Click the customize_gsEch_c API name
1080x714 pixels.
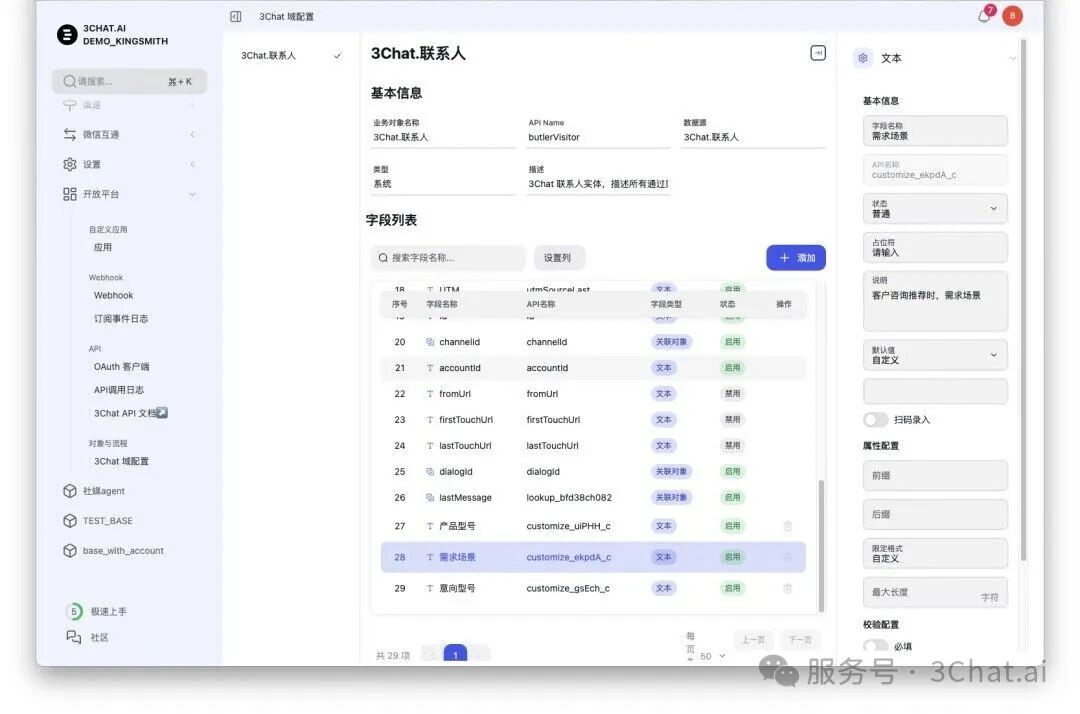(x=568, y=588)
